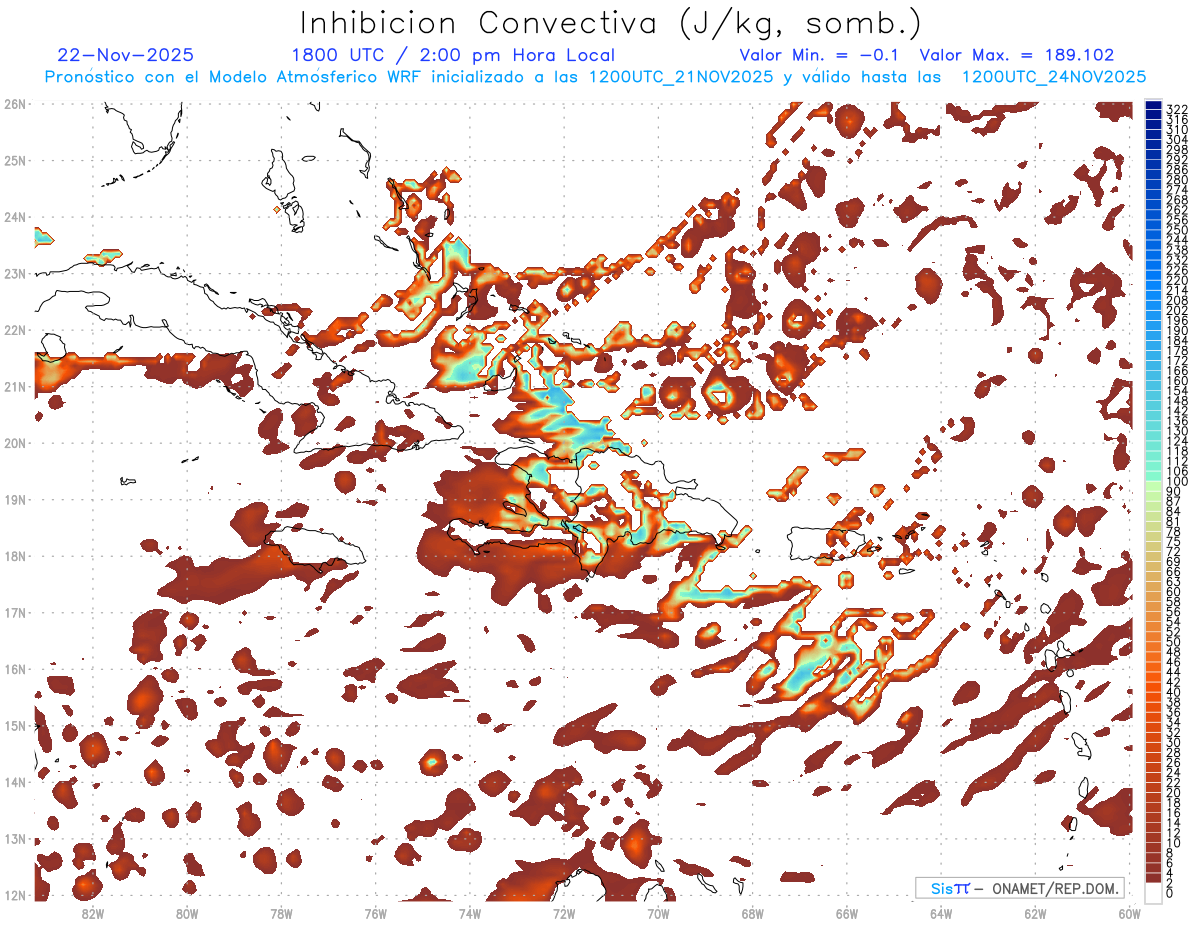
Task: Click the 70W longitude label
Action: (x=658, y=913)
